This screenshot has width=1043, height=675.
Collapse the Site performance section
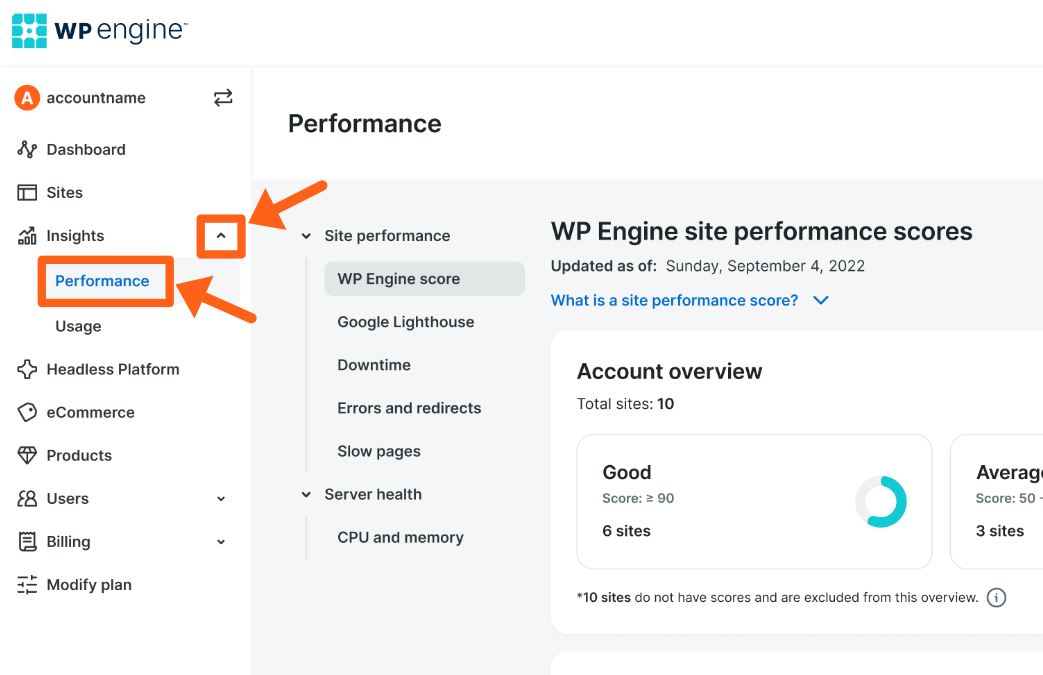tap(307, 237)
